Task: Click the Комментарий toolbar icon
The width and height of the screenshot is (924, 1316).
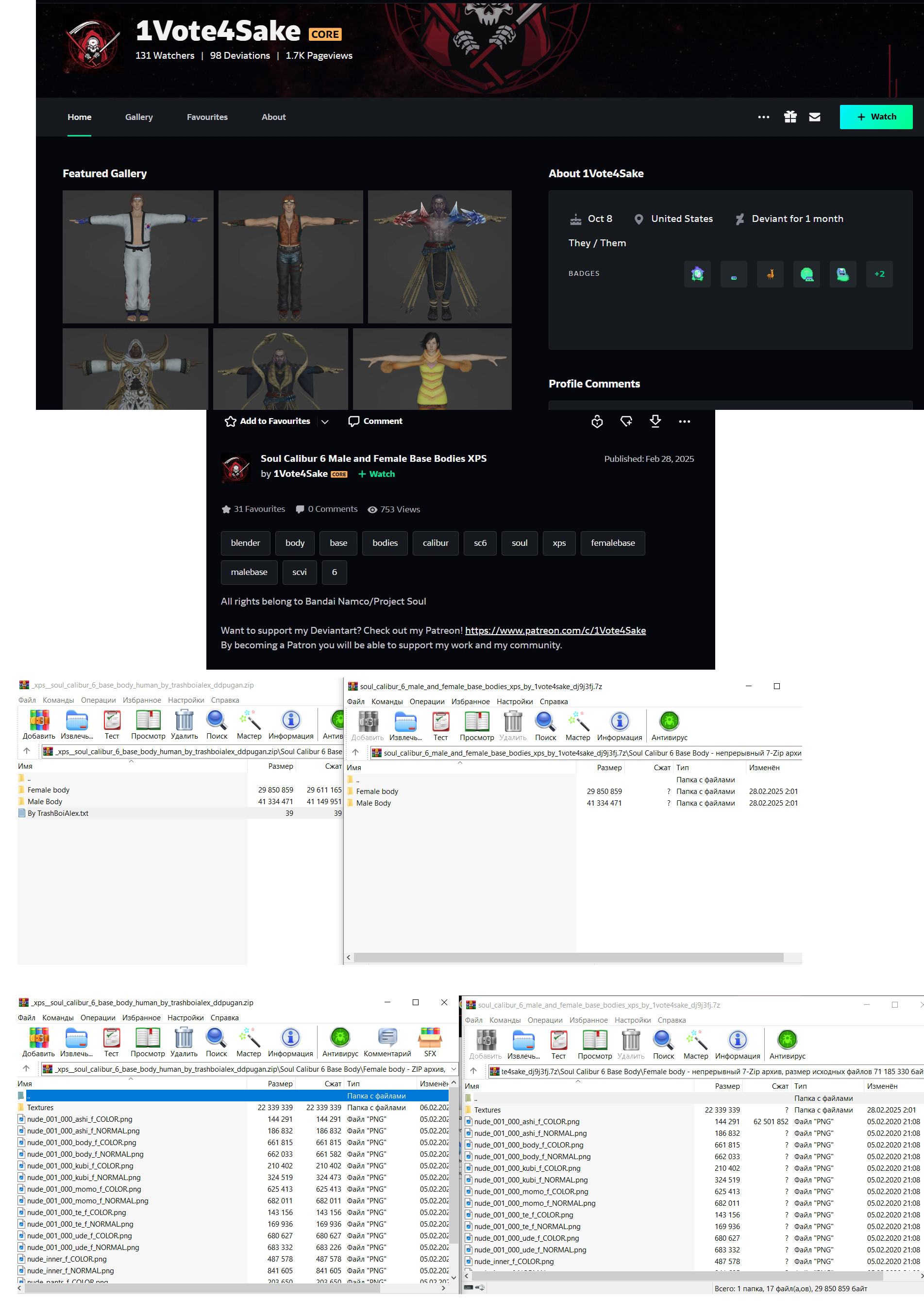Action: click(387, 1043)
